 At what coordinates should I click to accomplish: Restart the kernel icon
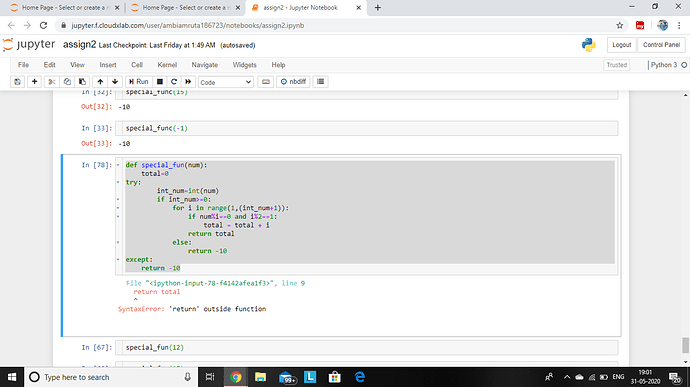(x=174, y=82)
